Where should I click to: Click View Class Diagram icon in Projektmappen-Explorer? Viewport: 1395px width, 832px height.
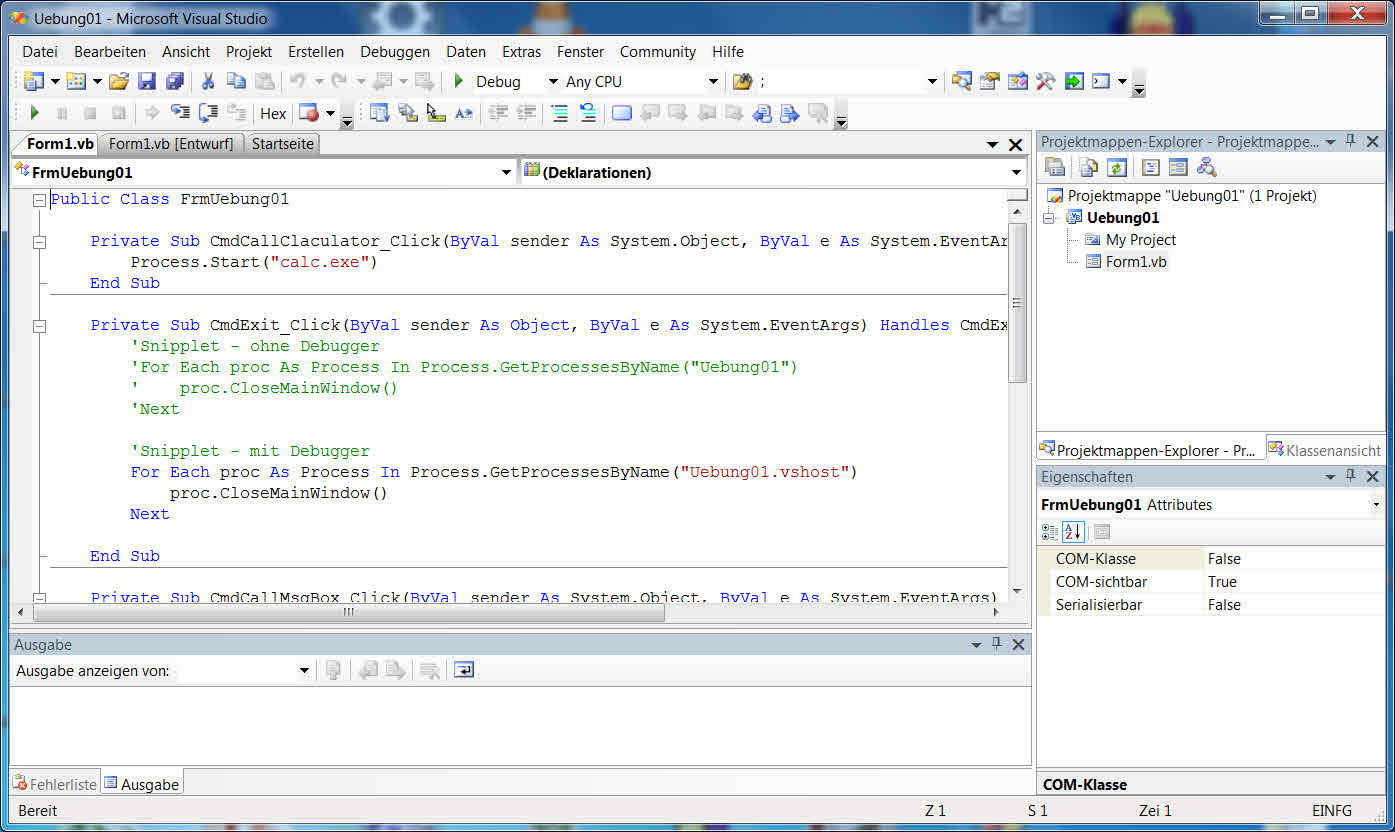tap(1206, 167)
